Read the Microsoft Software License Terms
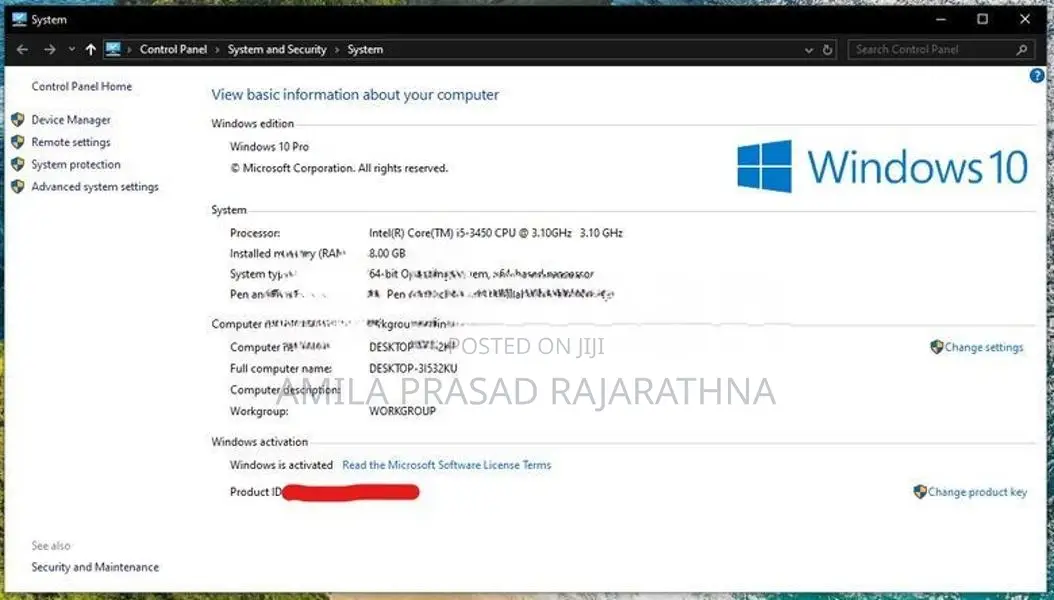The width and height of the screenshot is (1054, 600). (x=446, y=465)
